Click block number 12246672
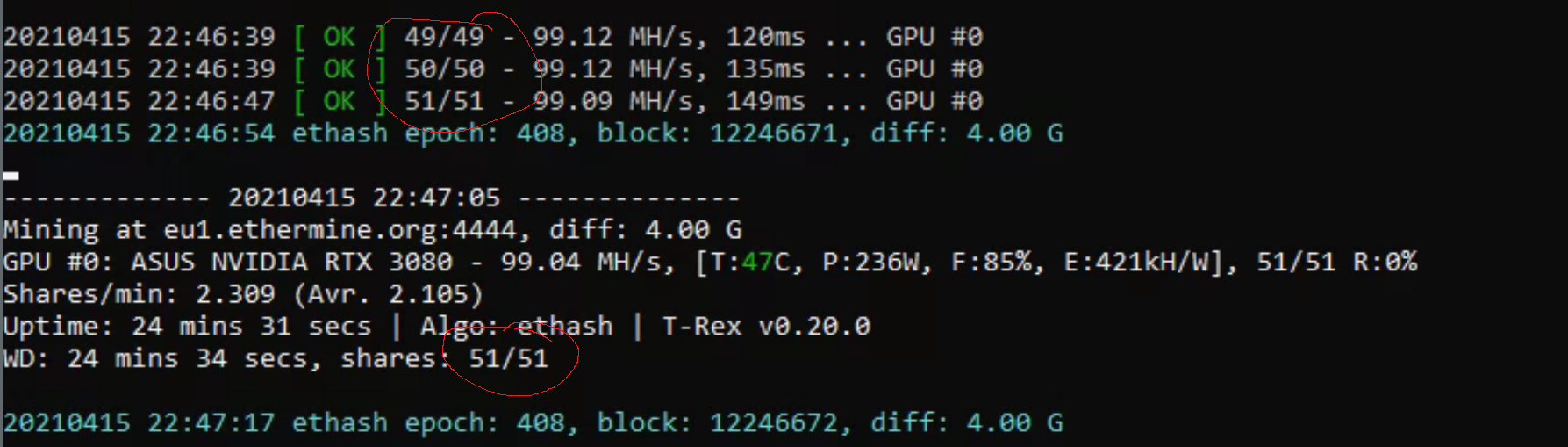This screenshot has width=1568, height=447. click(773, 423)
